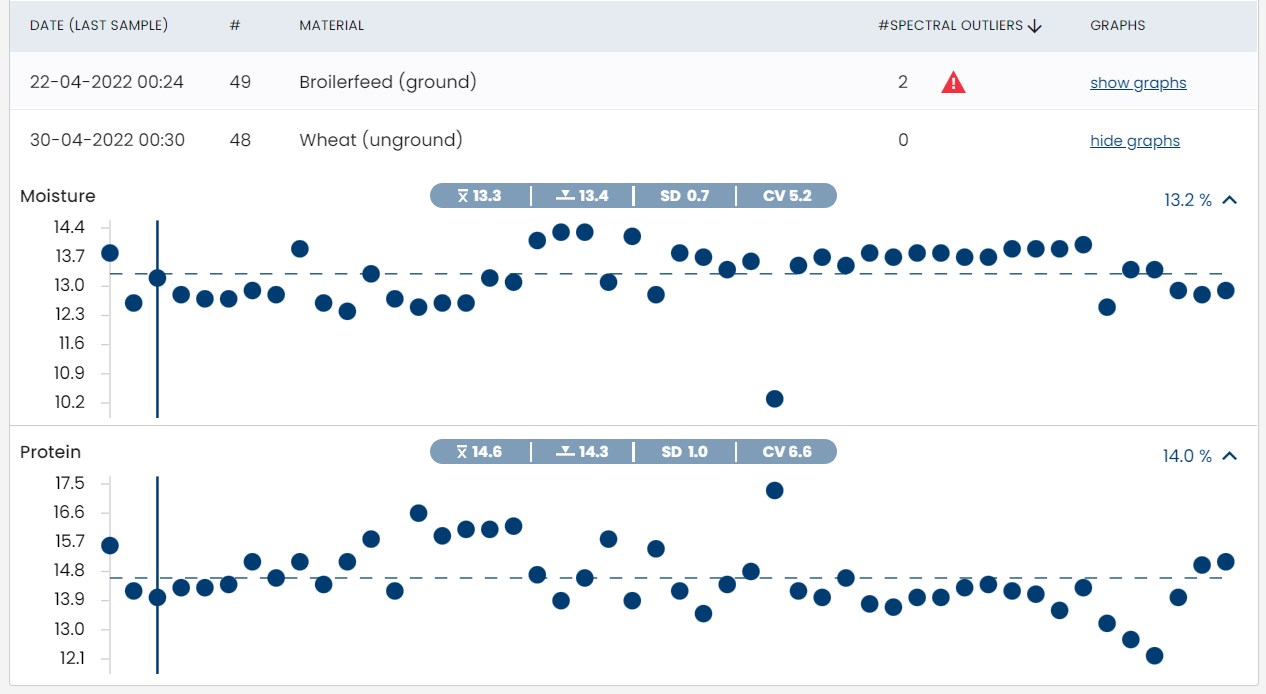The height and width of the screenshot is (694, 1266).
Task: Click the highest Protein data point near 17.5
Action: pos(774,490)
